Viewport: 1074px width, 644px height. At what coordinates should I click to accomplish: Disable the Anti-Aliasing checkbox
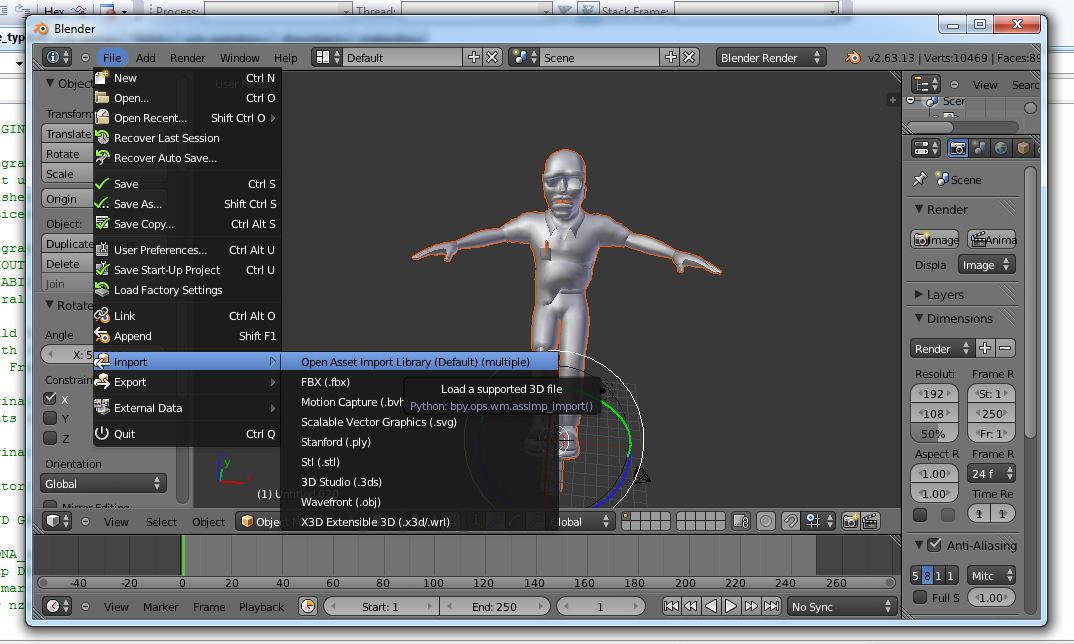tap(934, 545)
